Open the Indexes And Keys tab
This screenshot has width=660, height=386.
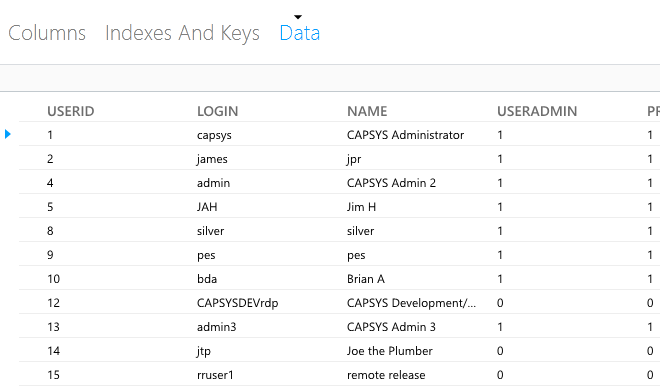click(x=182, y=33)
